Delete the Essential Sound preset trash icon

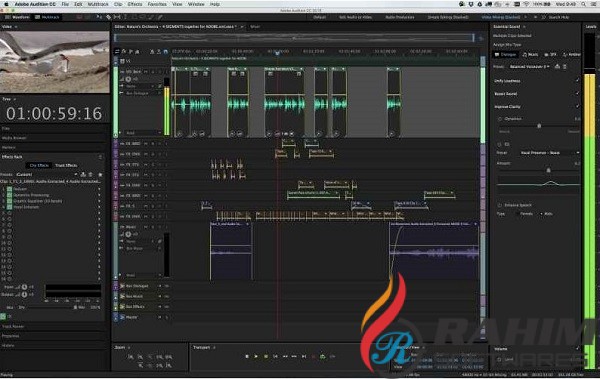pos(565,67)
